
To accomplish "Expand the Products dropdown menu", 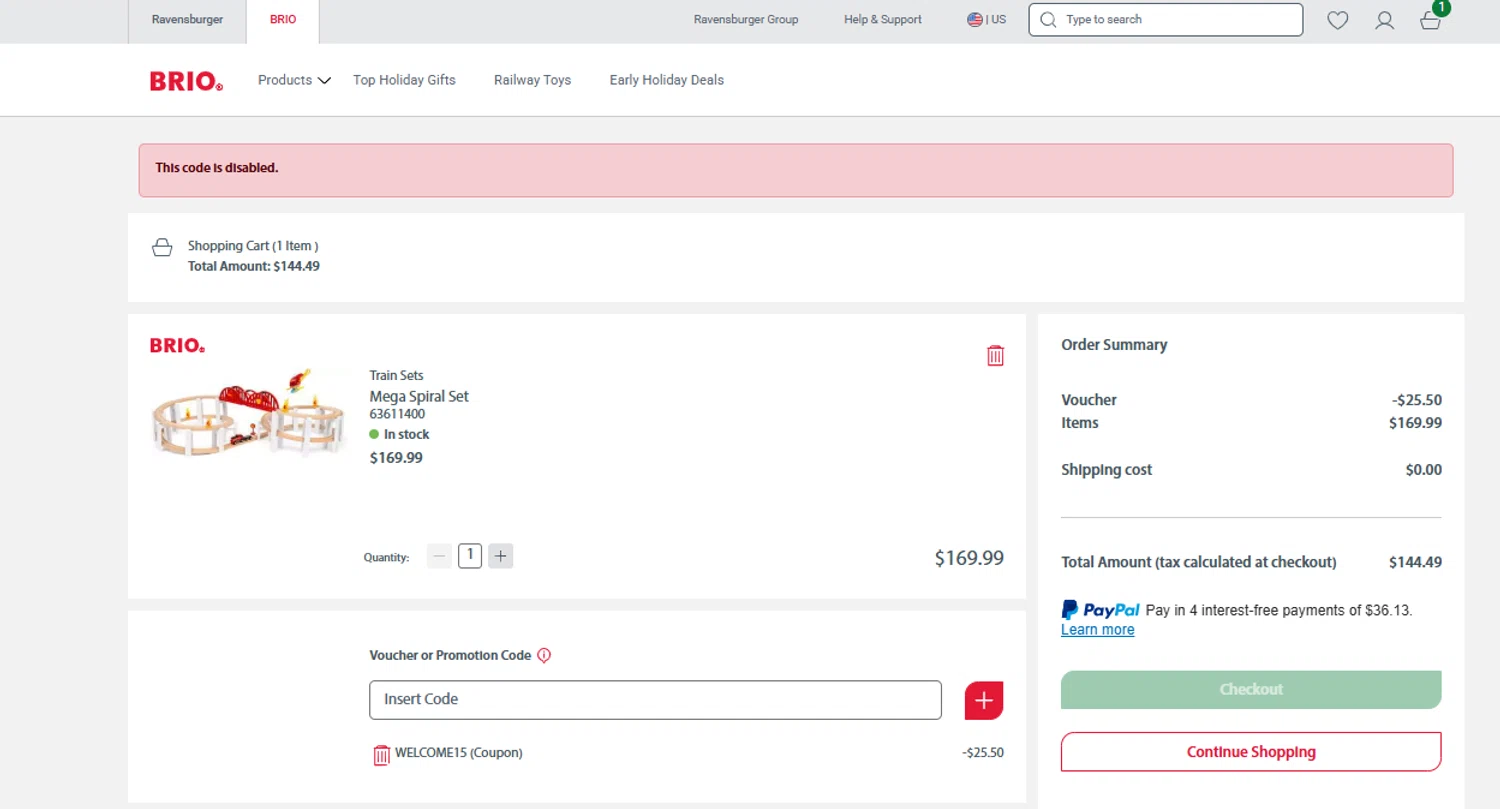I will pyautogui.click(x=294, y=80).
